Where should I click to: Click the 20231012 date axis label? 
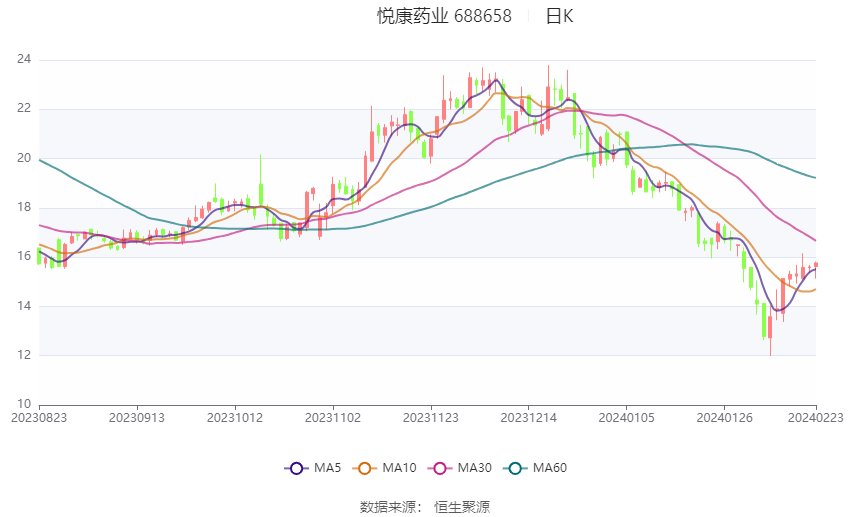(x=235, y=418)
